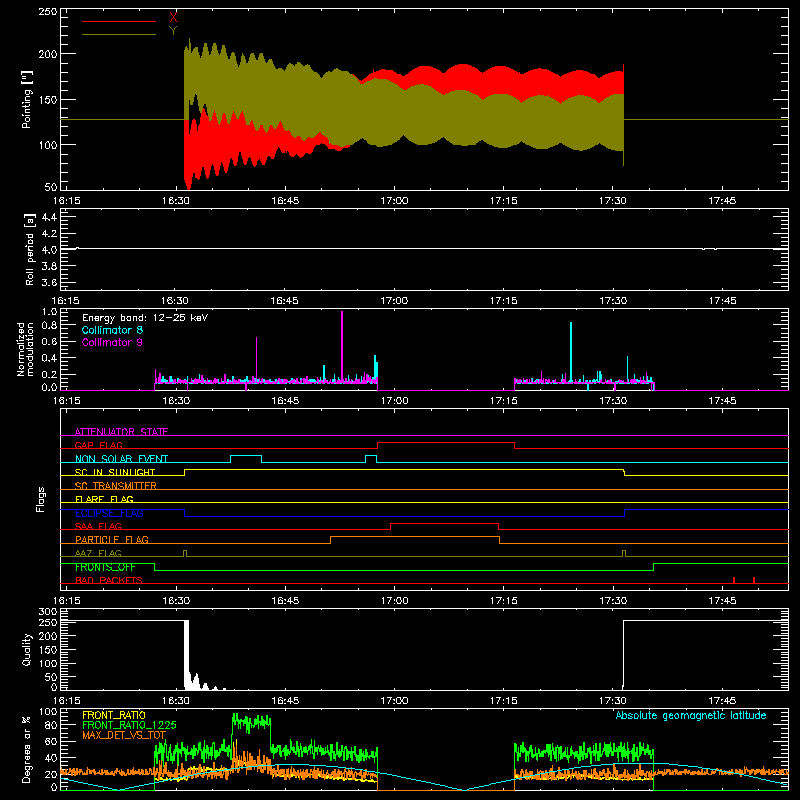The image size is (800, 800).
Task: Click the FLARE_FLAG label
Action: [104, 499]
